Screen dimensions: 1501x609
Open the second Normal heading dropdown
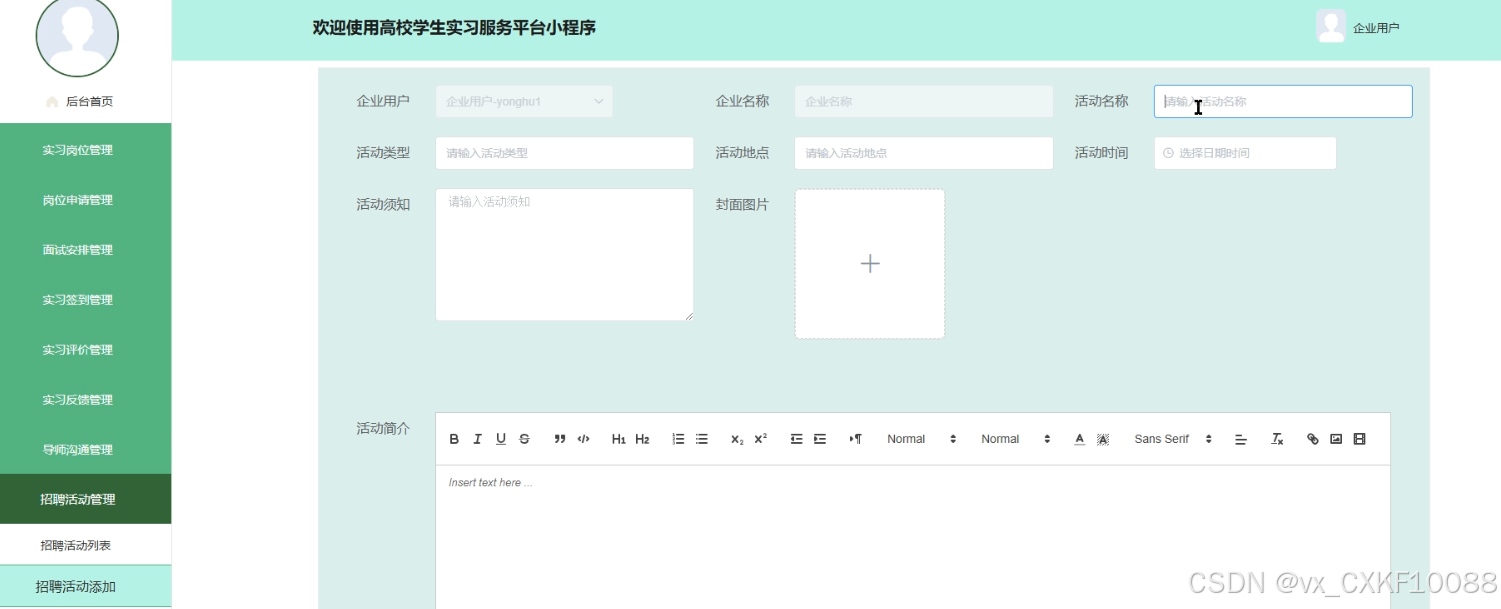click(x=1015, y=439)
